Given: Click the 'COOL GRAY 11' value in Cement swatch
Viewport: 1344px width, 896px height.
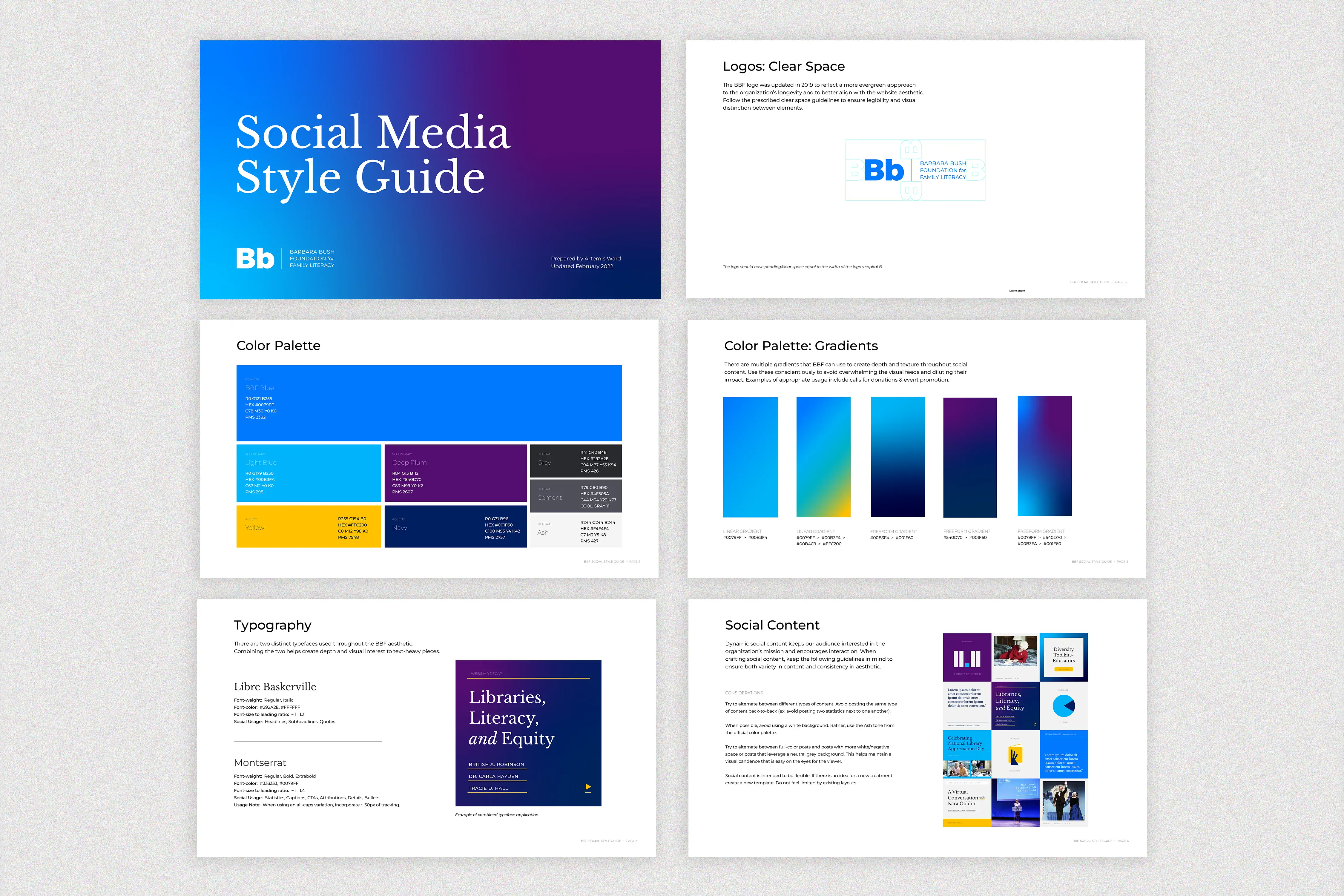Looking at the screenshot, I should (595, 506).
